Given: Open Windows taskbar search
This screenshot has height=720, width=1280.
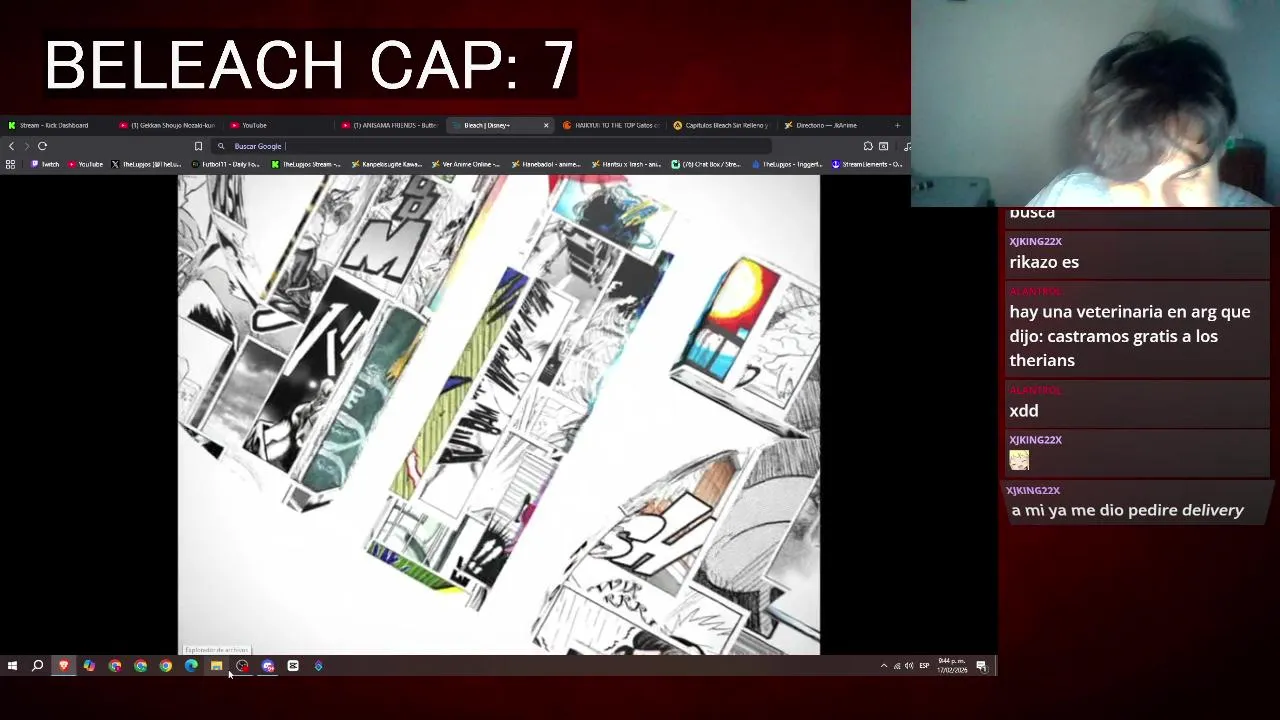Looking at the screenshot, I should pos(37,666).
